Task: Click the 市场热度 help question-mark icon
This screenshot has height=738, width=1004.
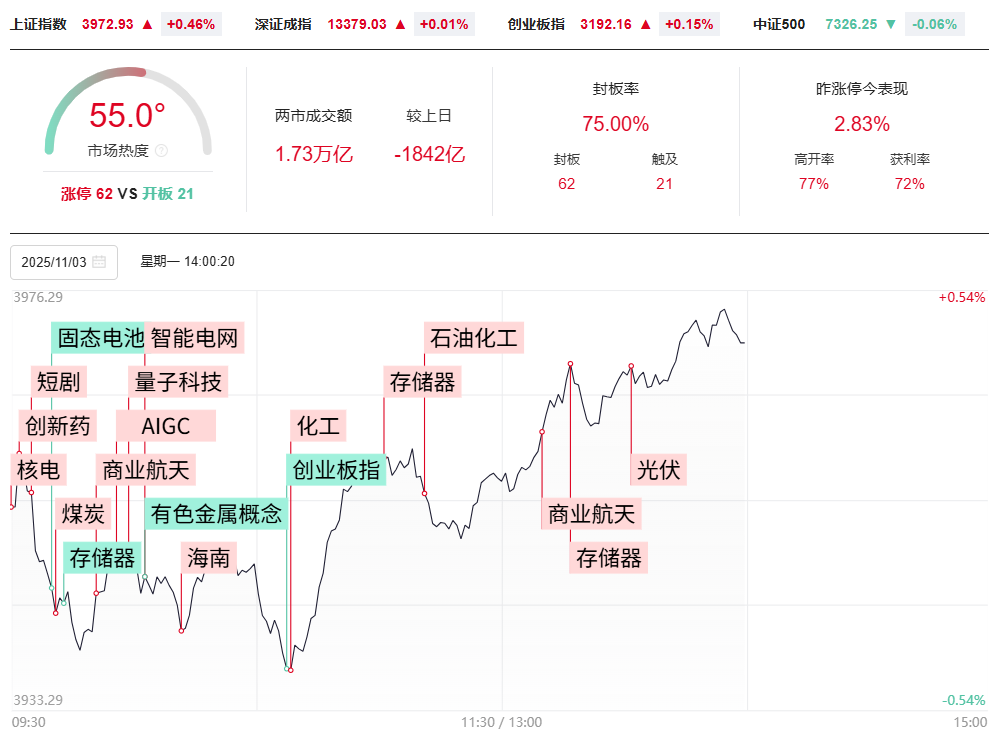Action: pos(162,151)
